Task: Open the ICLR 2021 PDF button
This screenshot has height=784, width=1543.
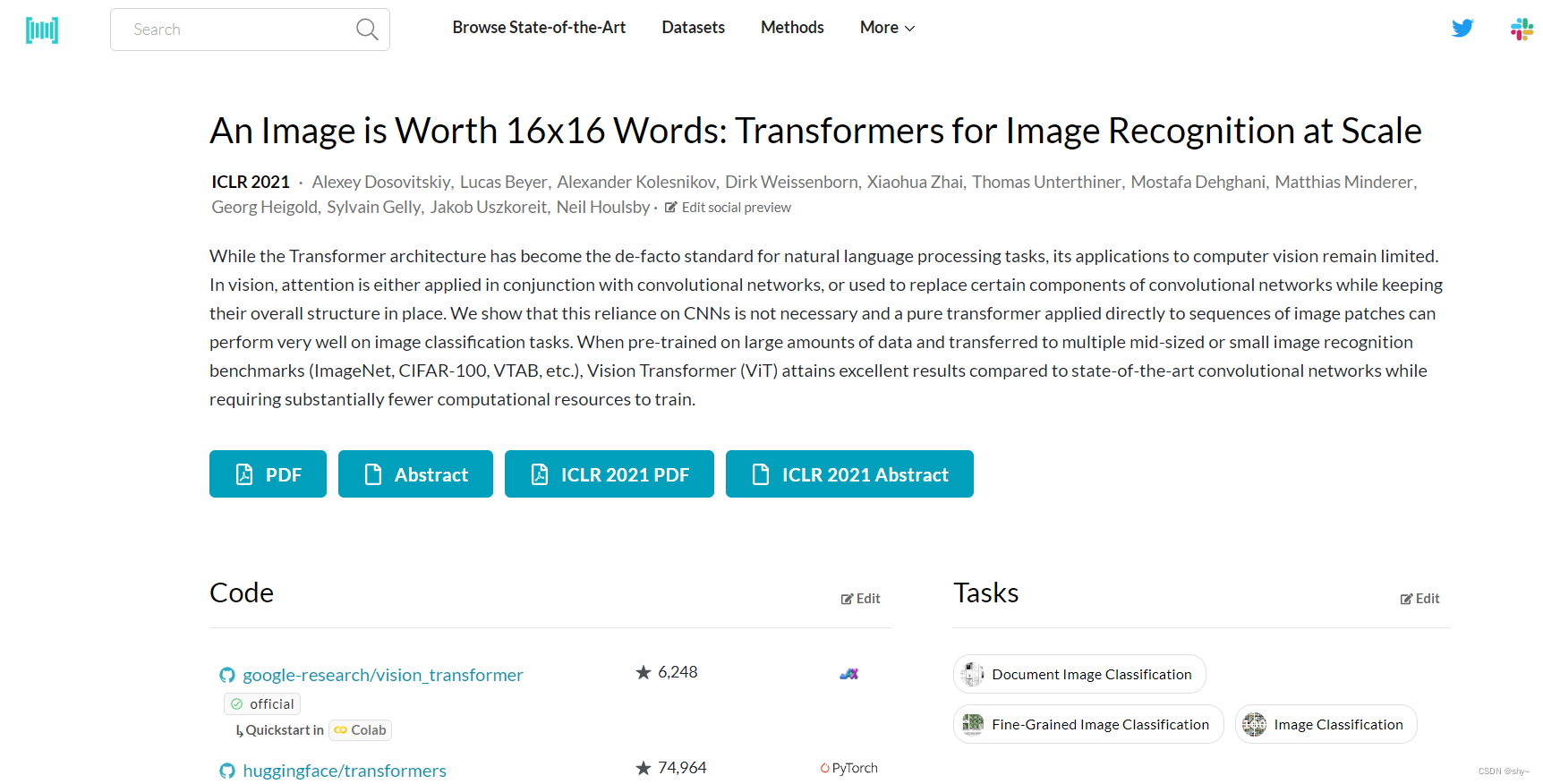Action: pos(610,474)
